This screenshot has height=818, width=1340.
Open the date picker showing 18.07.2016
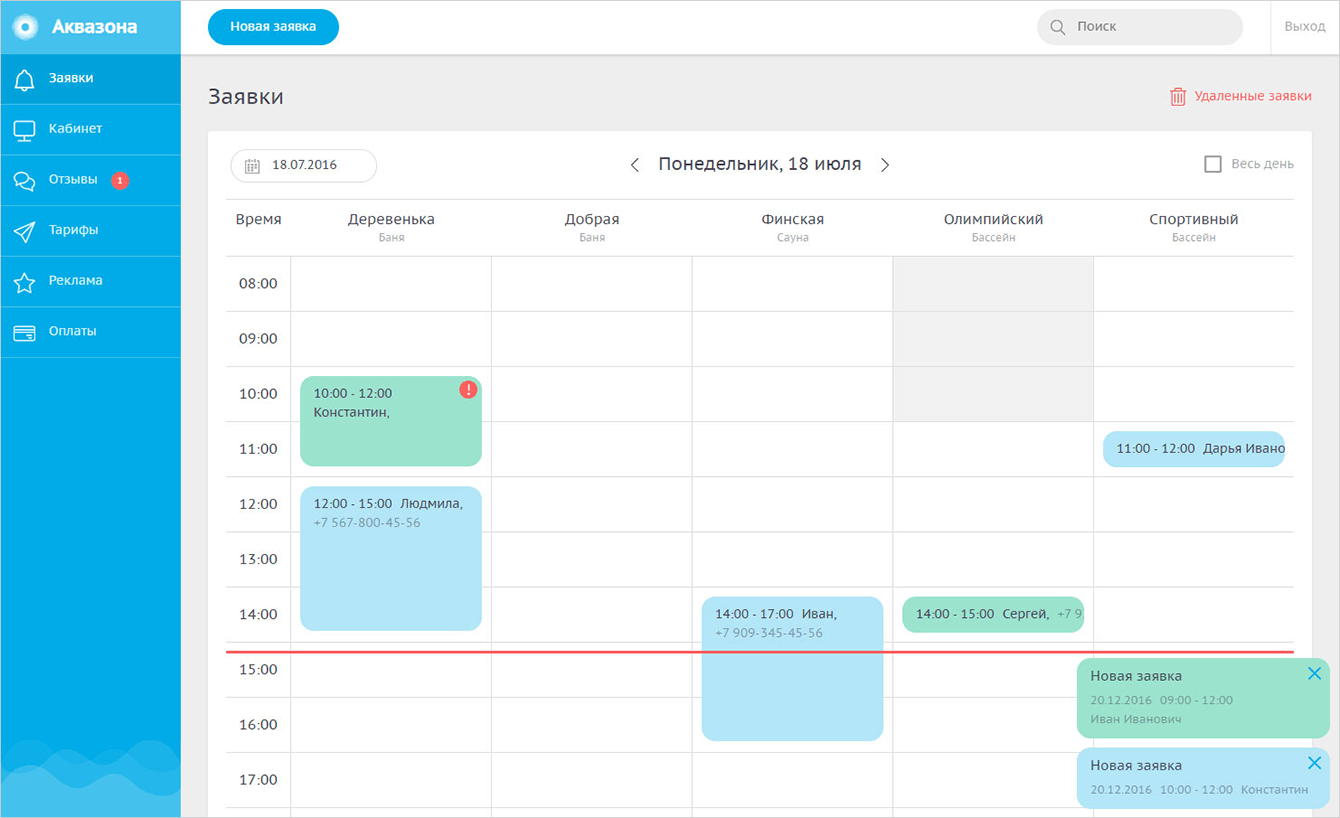304,166
